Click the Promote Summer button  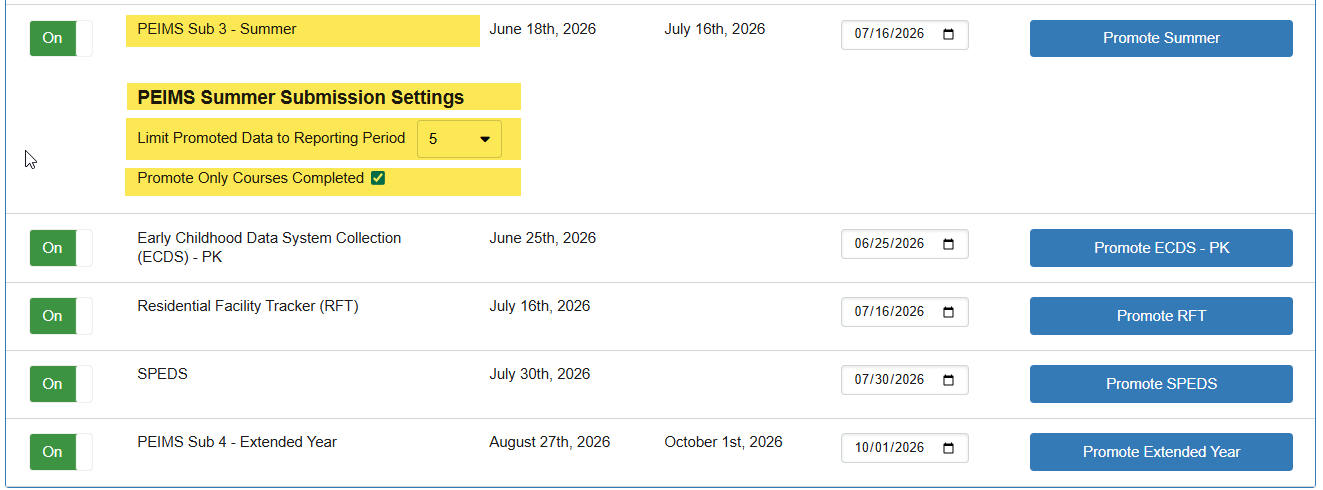[x=1161, y=38]
